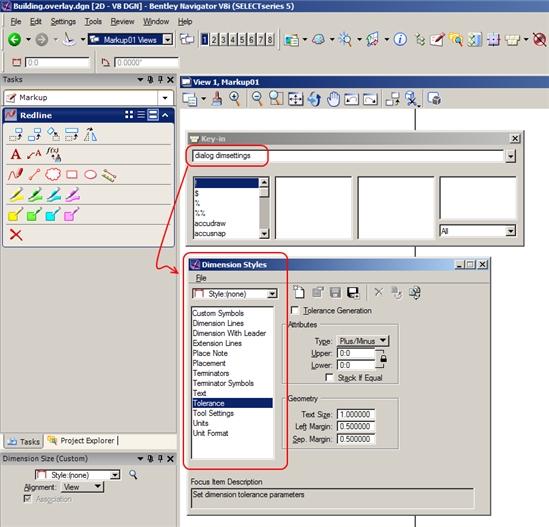Select 'Terminator Symbols' in category list
Viewport: 549px width, 527px height.
[223, 383]
